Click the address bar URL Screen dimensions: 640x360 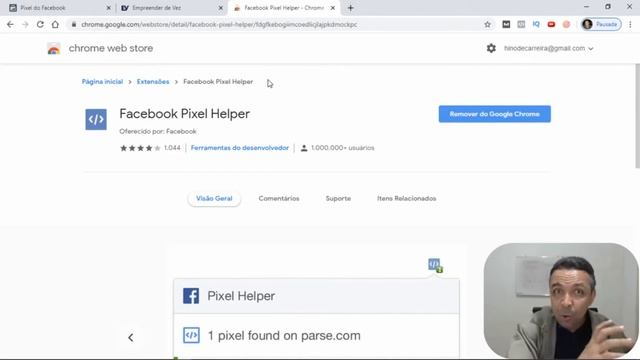219,24
